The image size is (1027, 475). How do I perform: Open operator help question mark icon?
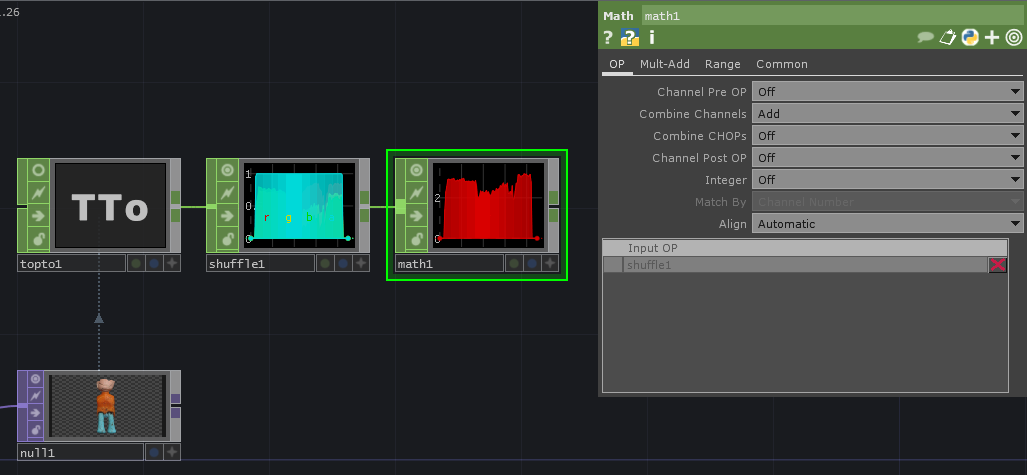(x=607, y=38)
